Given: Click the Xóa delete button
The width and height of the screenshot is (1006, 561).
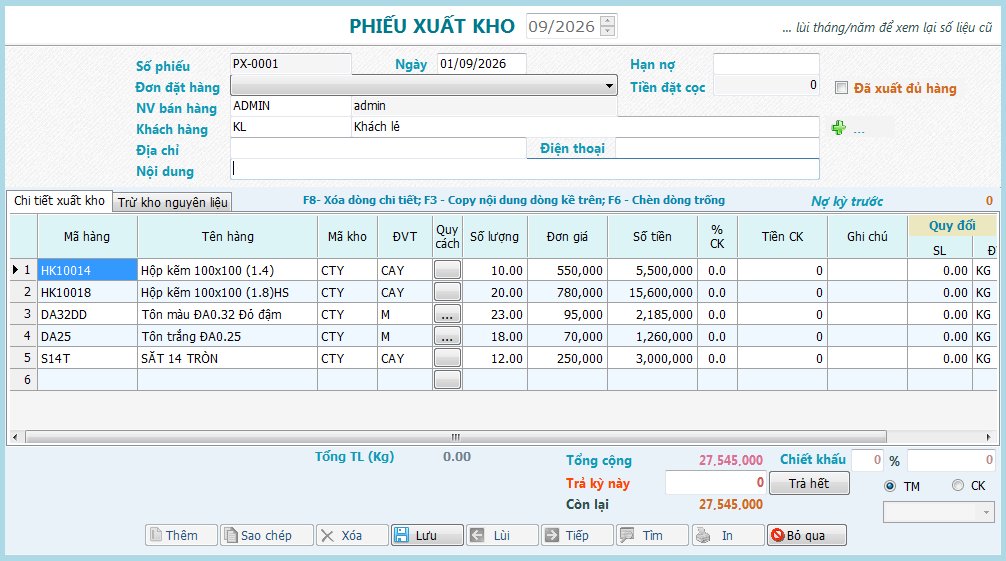Looking at the screenshot, I should pyautogui.click(x=352, y=535).
